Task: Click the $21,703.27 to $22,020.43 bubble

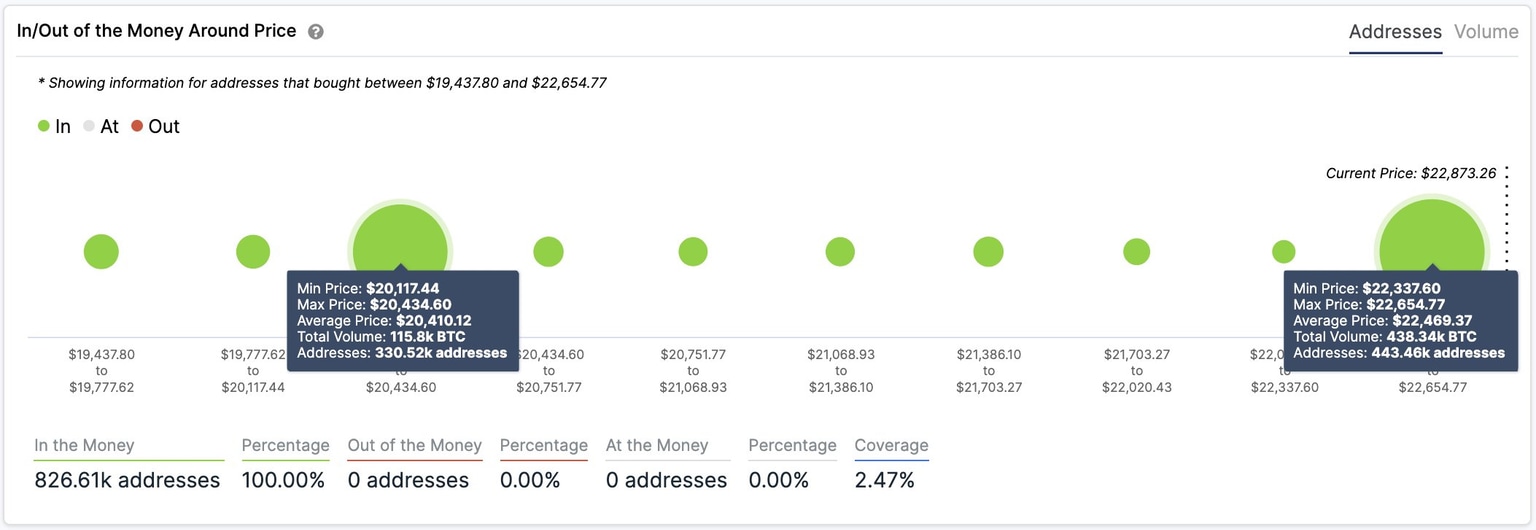Action: (x=1136, y=252)
